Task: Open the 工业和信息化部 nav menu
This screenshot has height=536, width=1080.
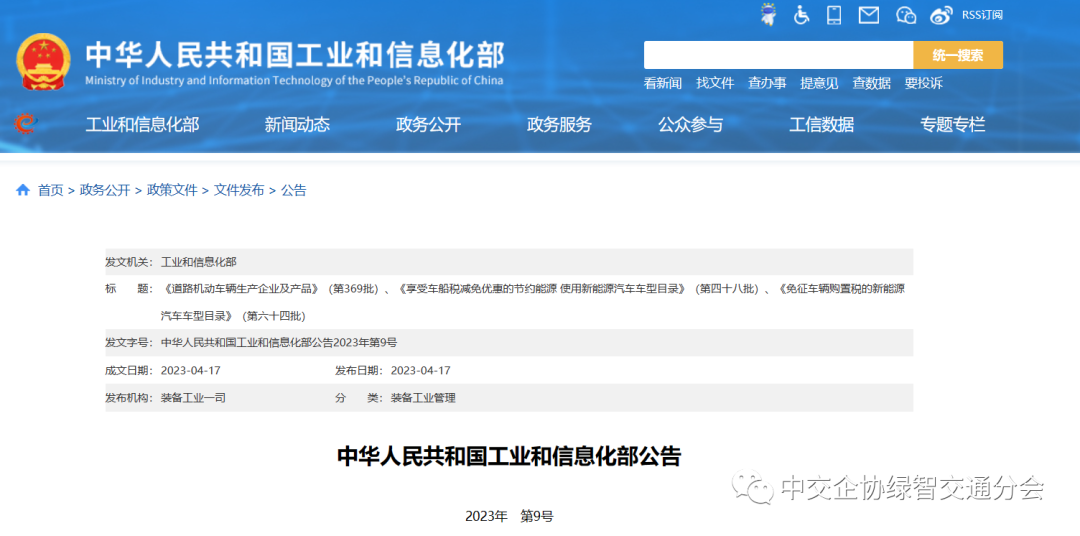Action: [143, 125]
